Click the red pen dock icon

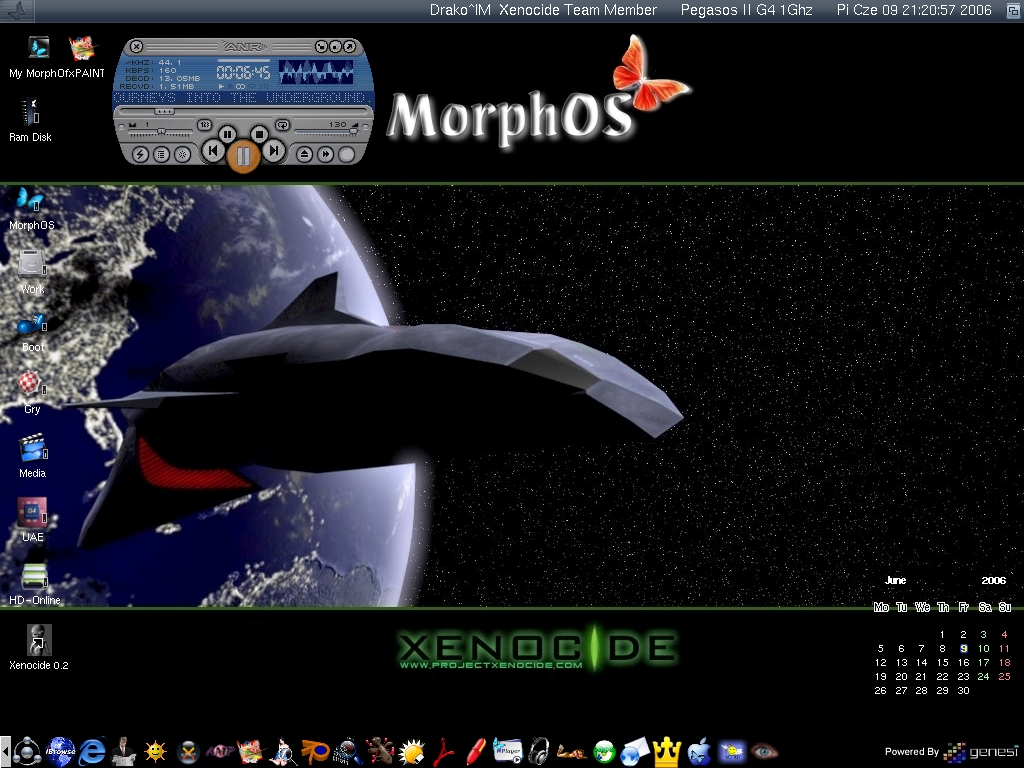pos(475,752)
